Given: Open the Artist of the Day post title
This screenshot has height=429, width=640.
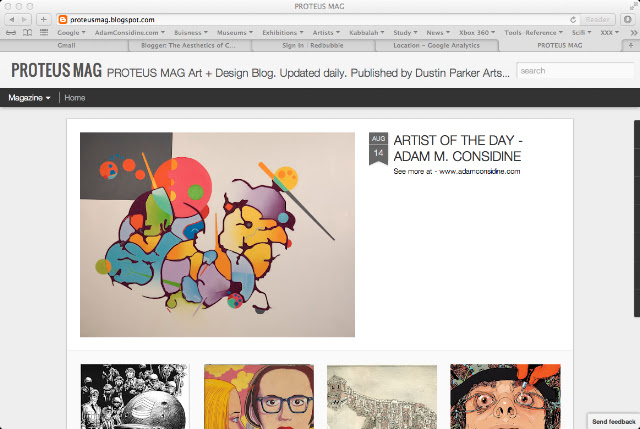Looking at the screenshot, I should click(458, 148).
